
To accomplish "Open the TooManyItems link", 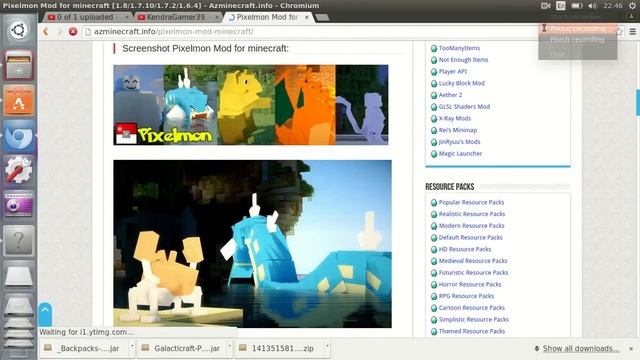I will coord(459,48).
